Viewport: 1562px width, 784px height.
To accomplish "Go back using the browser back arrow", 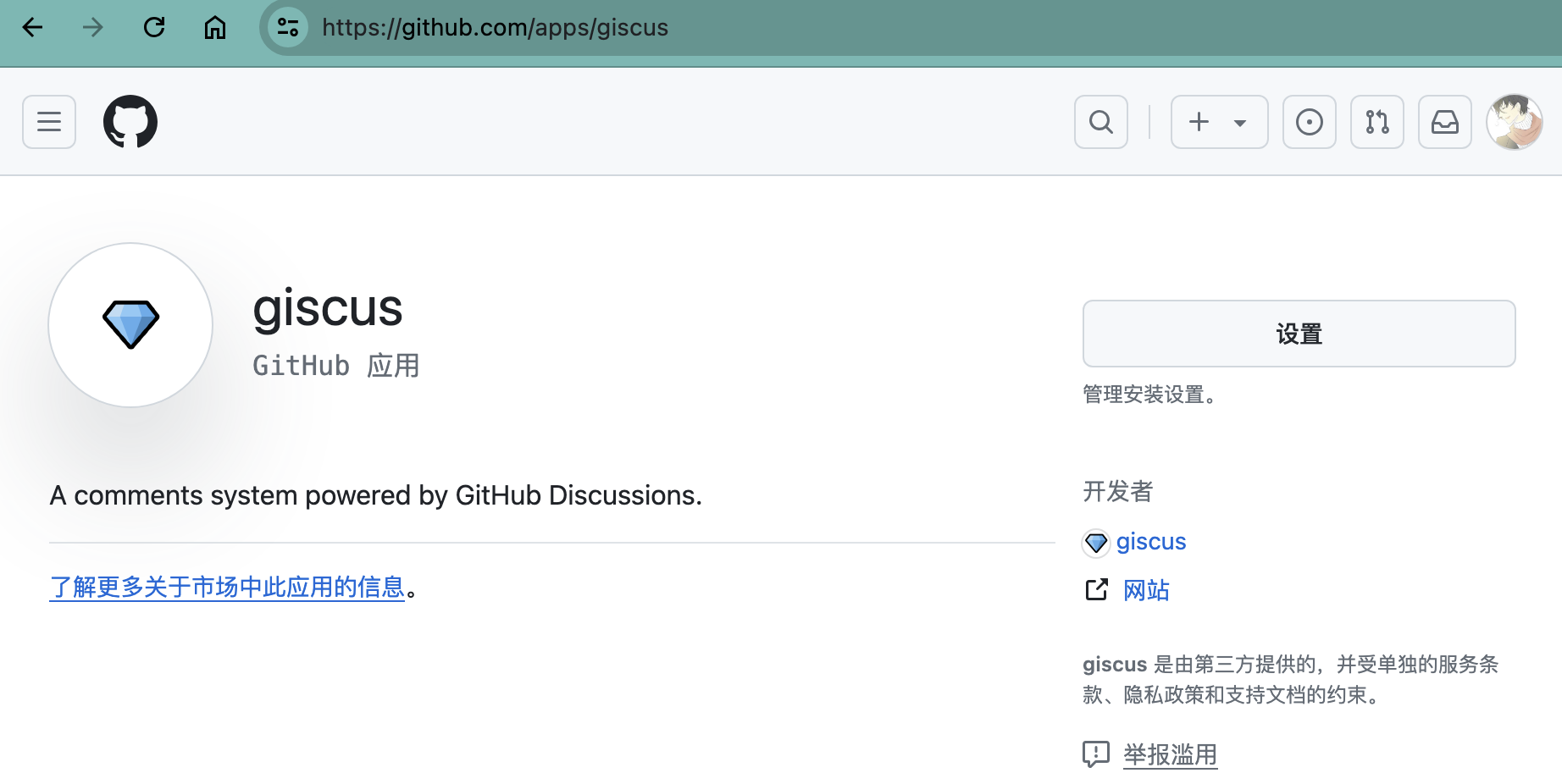I will click(x=32, y=27).
